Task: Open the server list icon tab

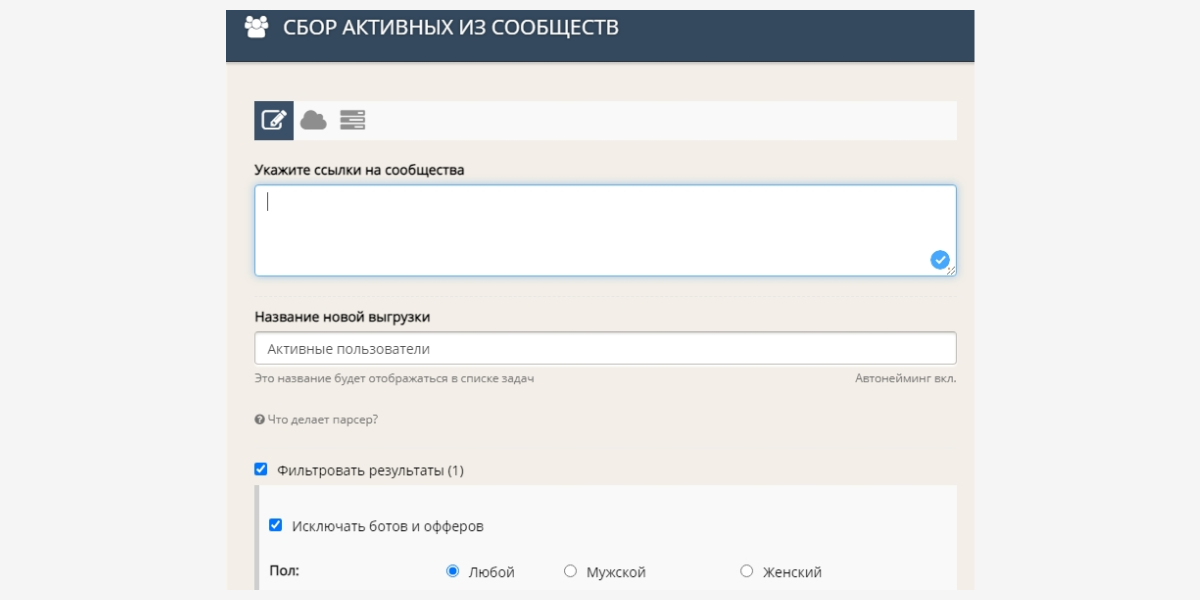Action: [x=352, y=120]
